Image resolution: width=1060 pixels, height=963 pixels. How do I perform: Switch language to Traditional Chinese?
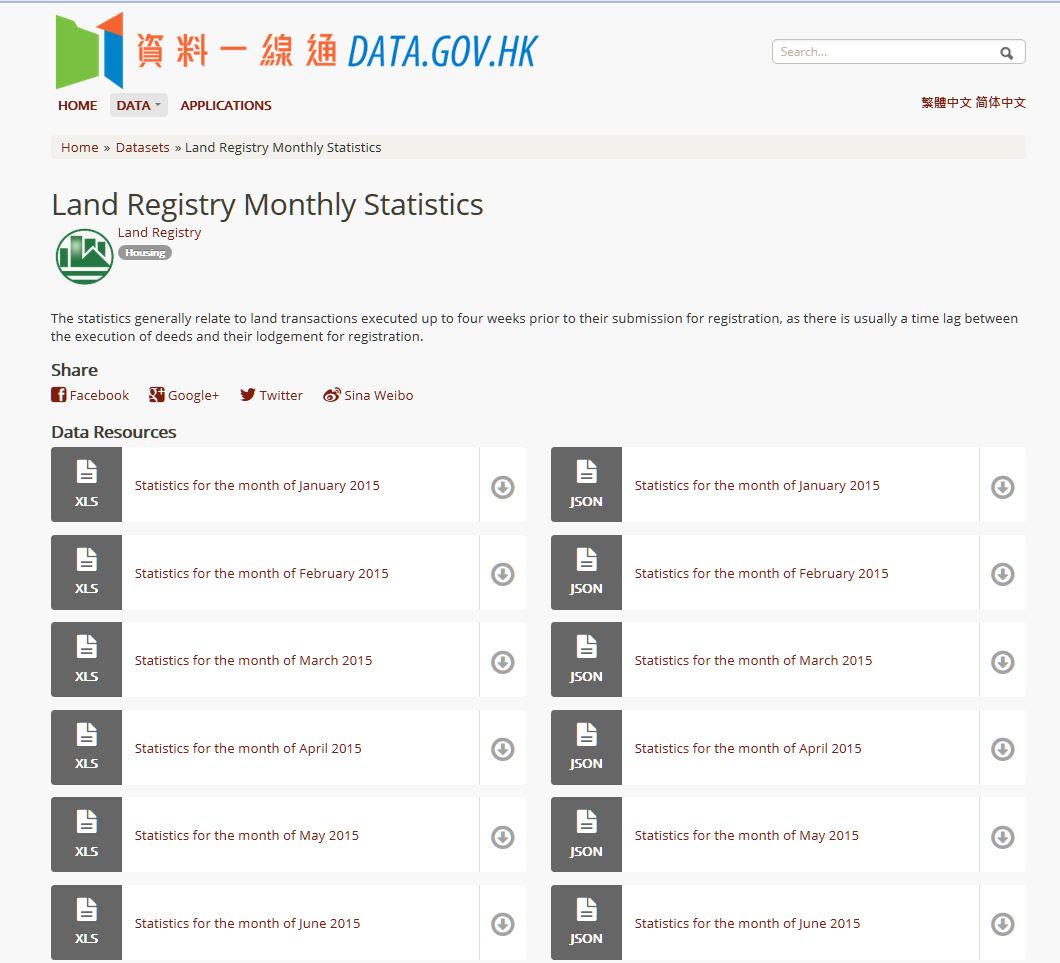[946, 102]
